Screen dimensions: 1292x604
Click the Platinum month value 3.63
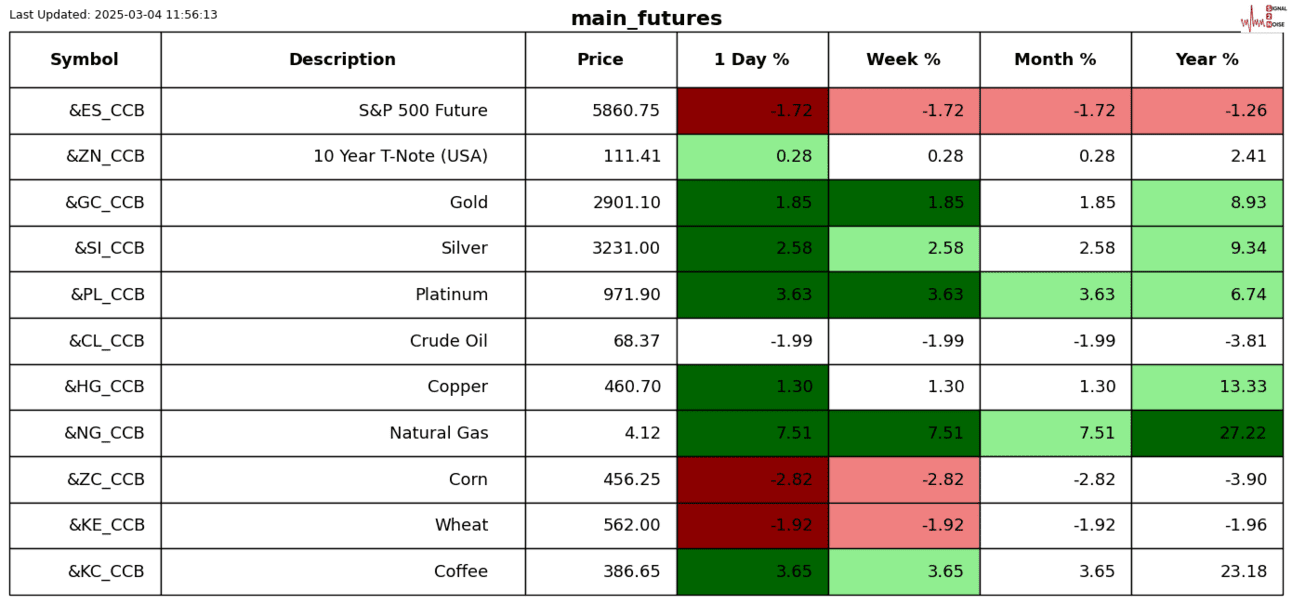[1055, 295]
